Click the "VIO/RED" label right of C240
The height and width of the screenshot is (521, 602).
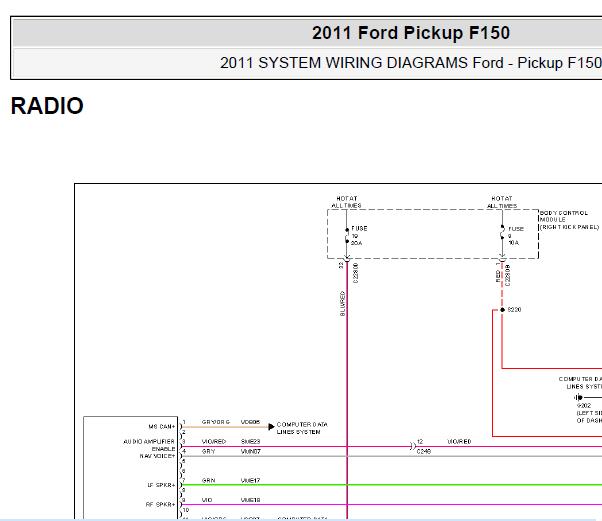click(x=459, y=442)
